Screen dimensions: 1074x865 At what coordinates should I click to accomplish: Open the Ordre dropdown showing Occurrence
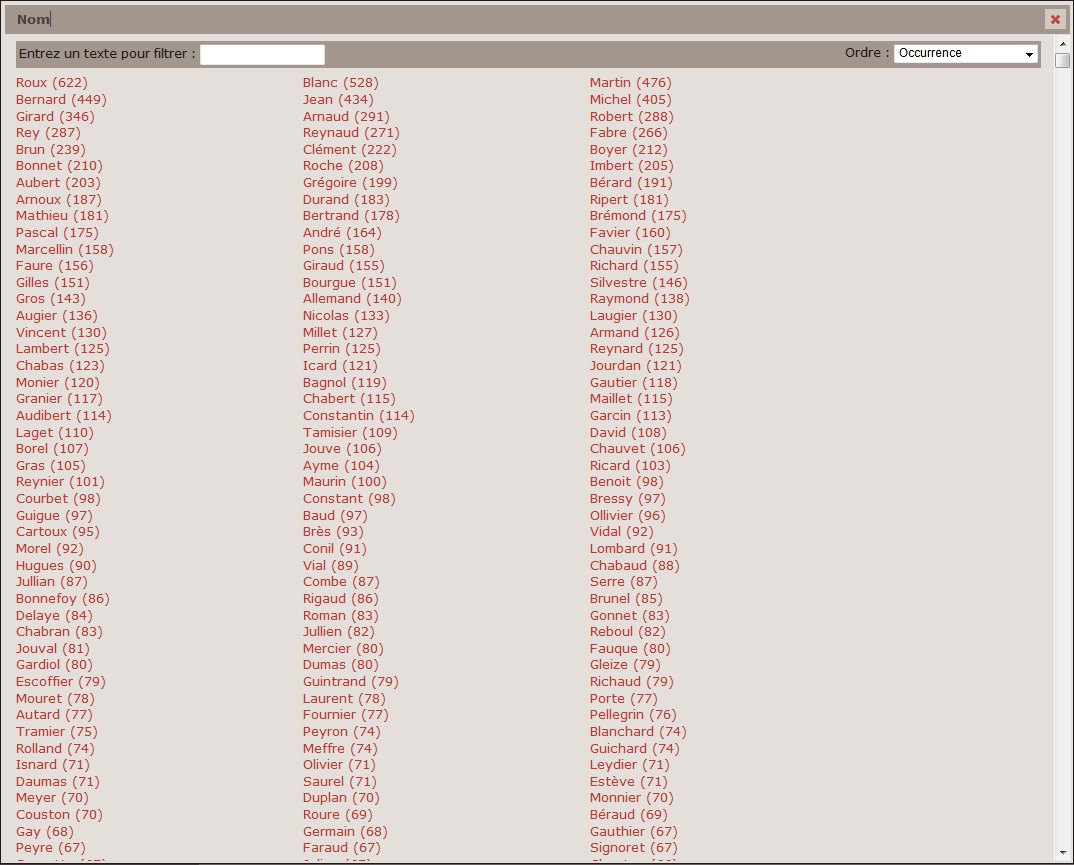pyautogui.click(x=965, y=54)
